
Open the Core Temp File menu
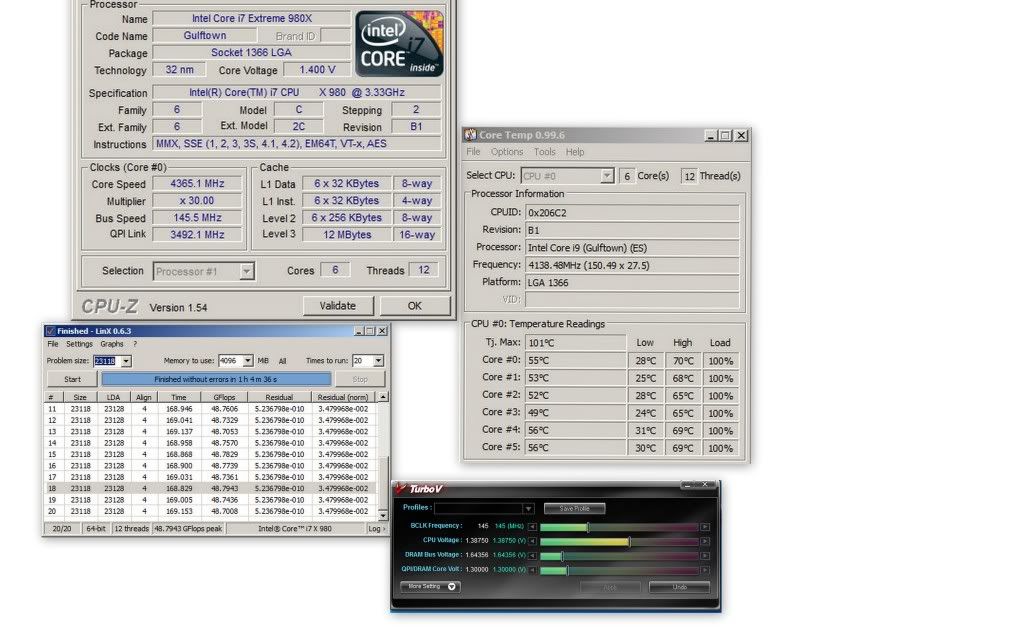coord(473,152)
